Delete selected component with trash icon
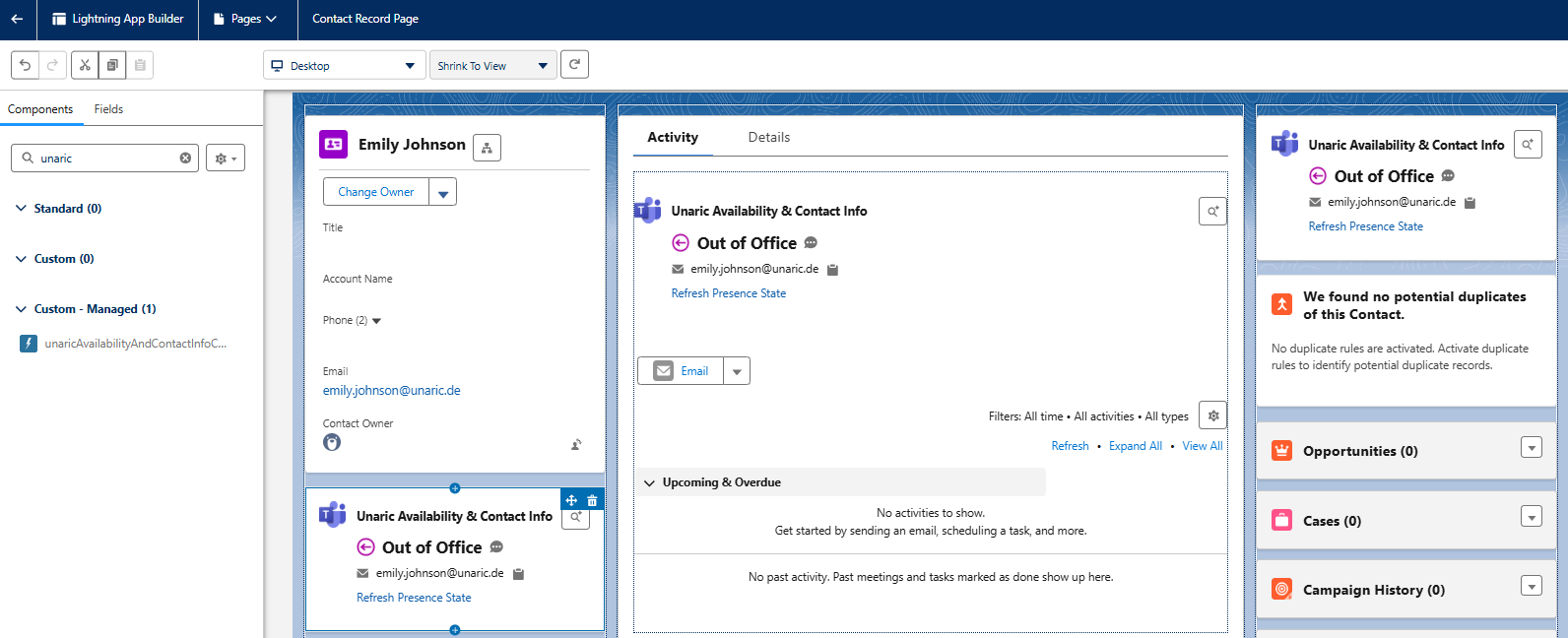 pyautogui.click(x=592, y=500)
